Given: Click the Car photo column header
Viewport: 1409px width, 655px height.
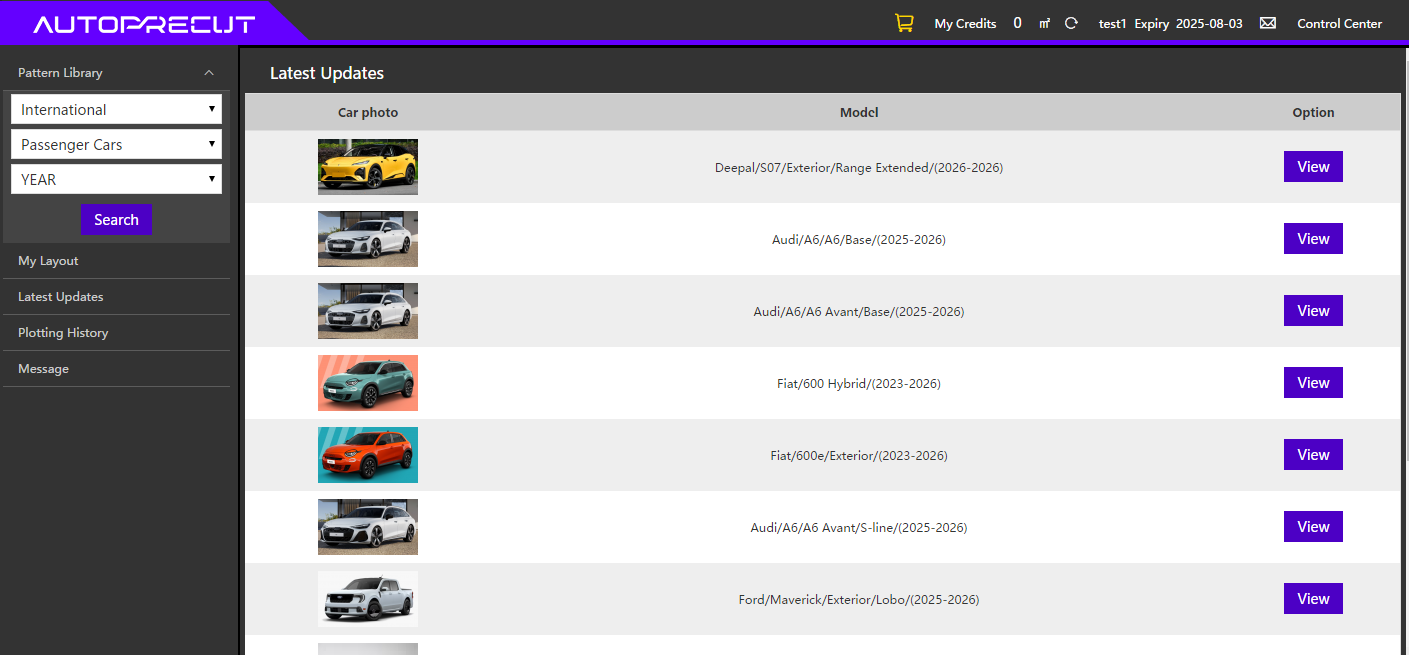Looking at the screenshot, I should pyautogui.click(x=368, y=112).
